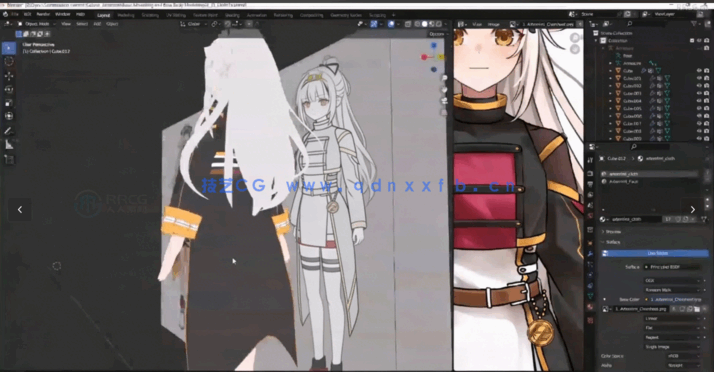Select the Scale tool
Screen dimensions: 714x372
pyautogui.click(x=9, y=103)
